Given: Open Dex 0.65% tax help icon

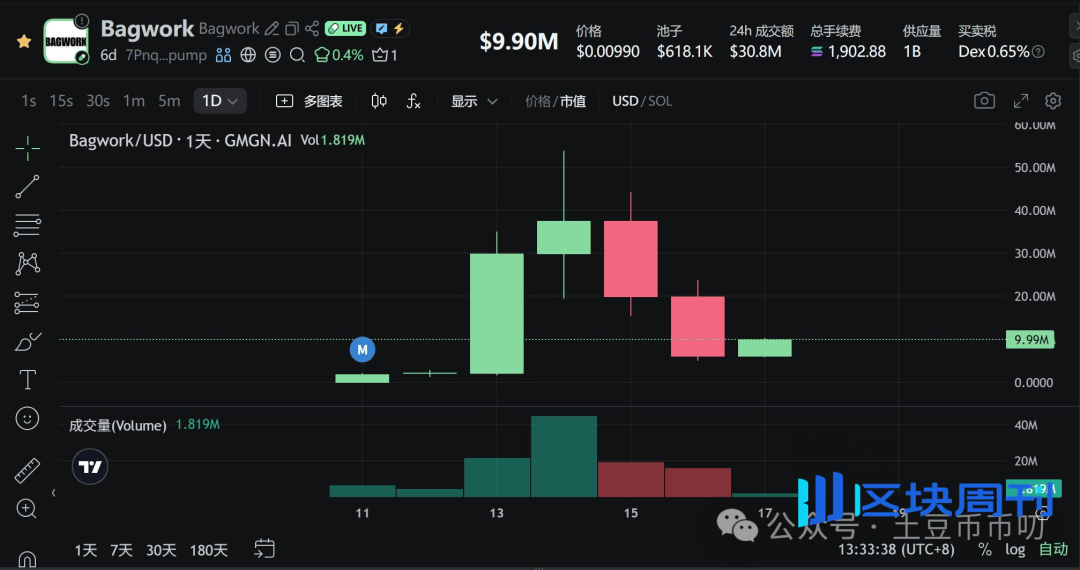Looking at the screenshot, I should pyautogui.click(x=1039, y=52).
